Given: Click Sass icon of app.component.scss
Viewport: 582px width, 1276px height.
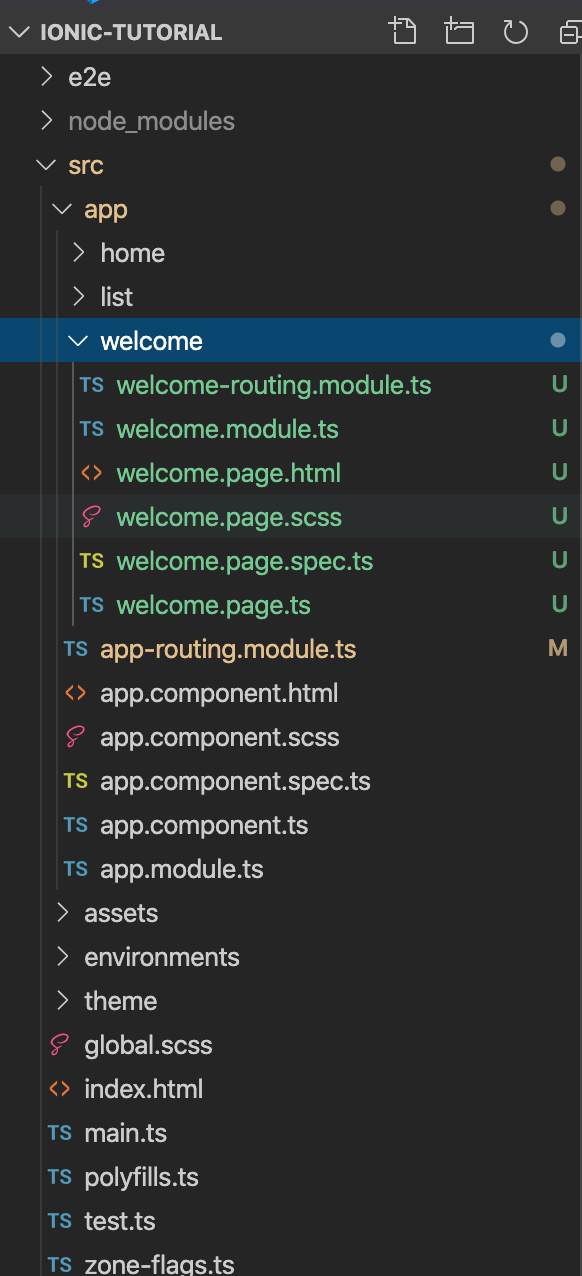Looking at the screenshot, I should click(x=76, y=737).
